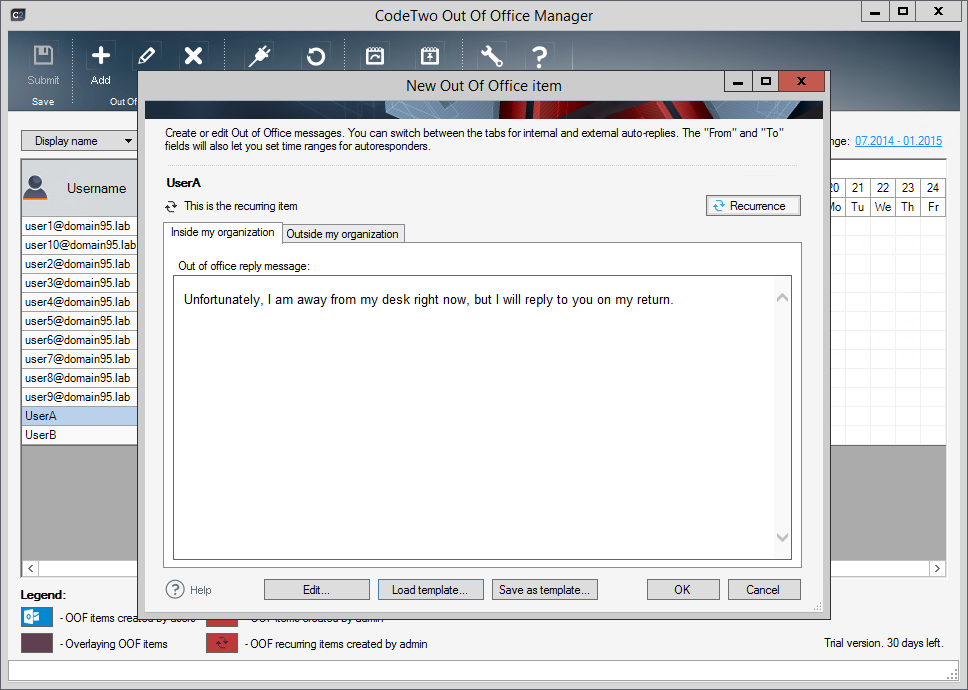
Task: Click the Recurrence button
Action: point(753,206)
